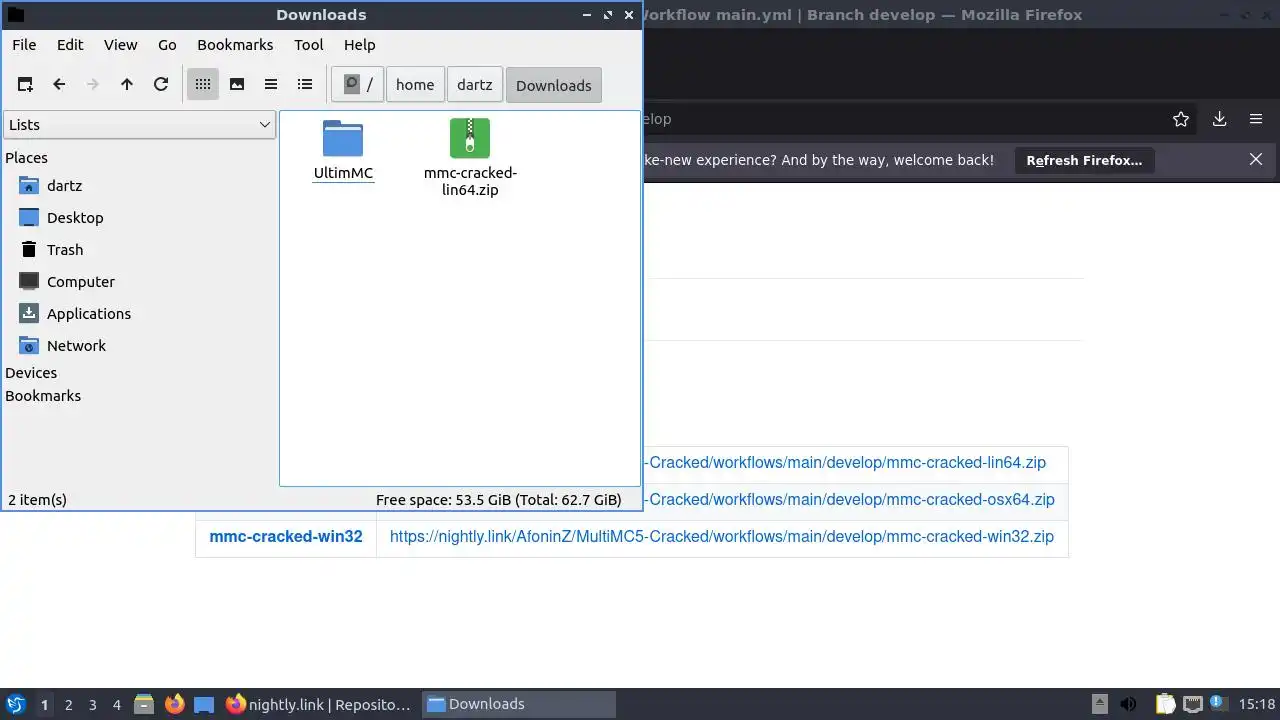This screenshot has height=720, width=1280.
Task: Switch to virtual desktop 4
Action: point(116,705)
